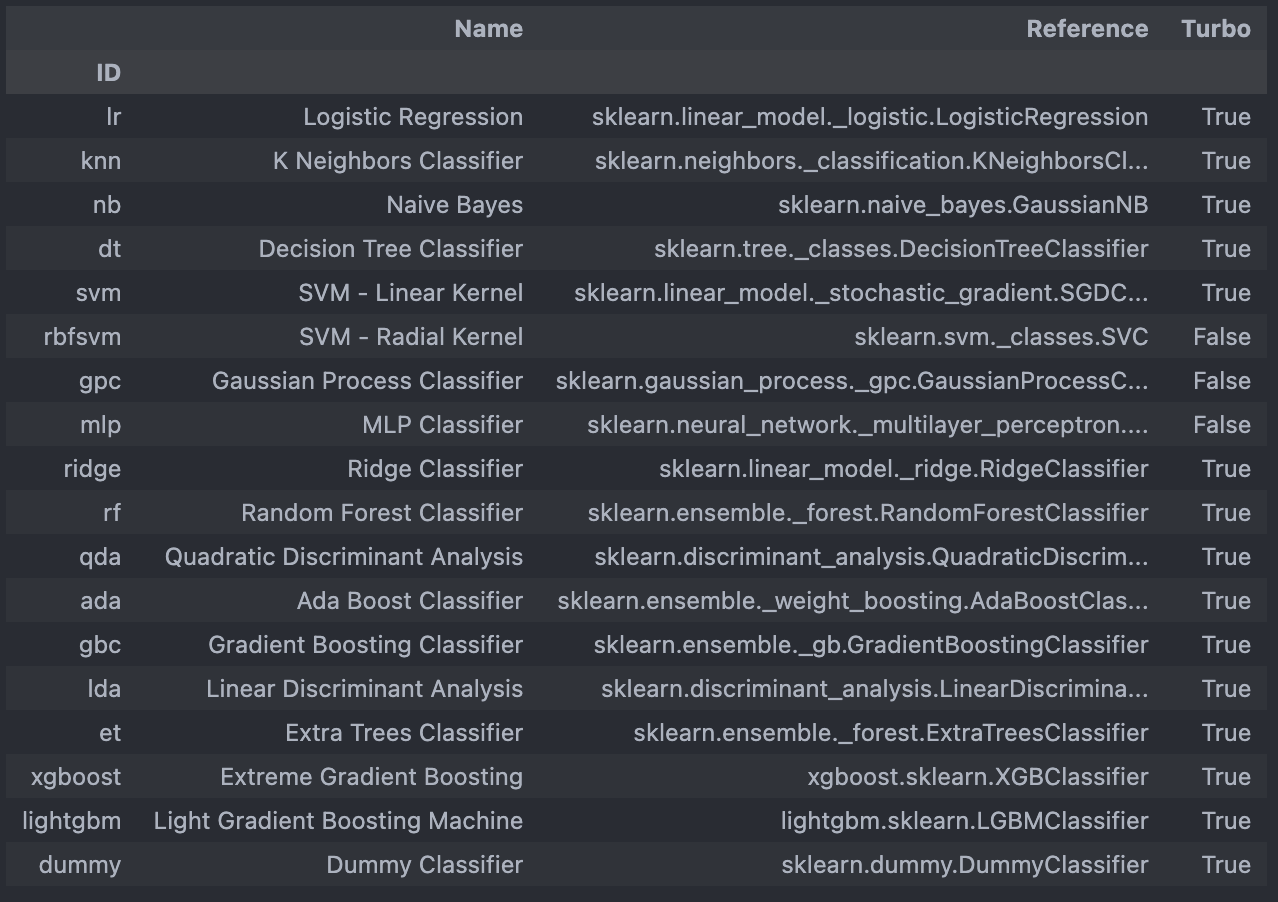
Task: Click the ID index header
Action: point(108,73)
